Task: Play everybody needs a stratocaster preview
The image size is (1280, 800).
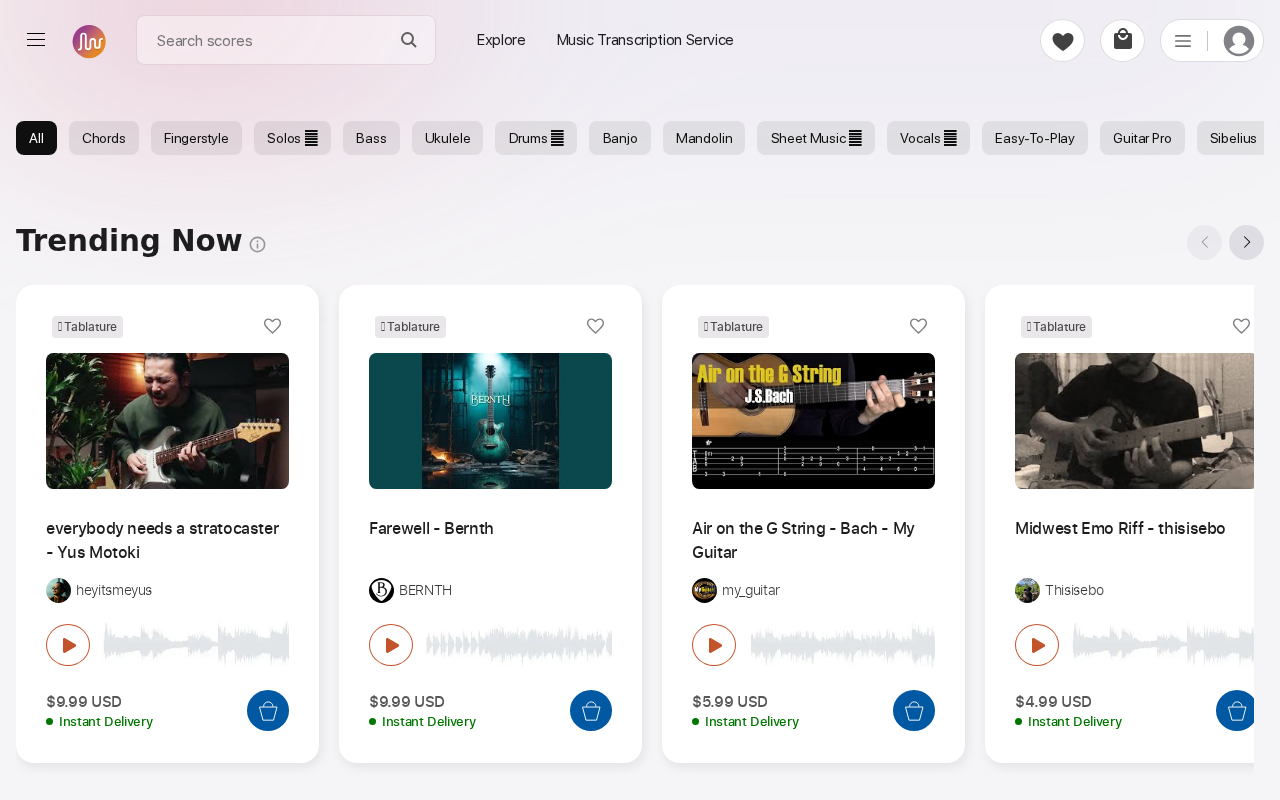Action: coord(68,645)
